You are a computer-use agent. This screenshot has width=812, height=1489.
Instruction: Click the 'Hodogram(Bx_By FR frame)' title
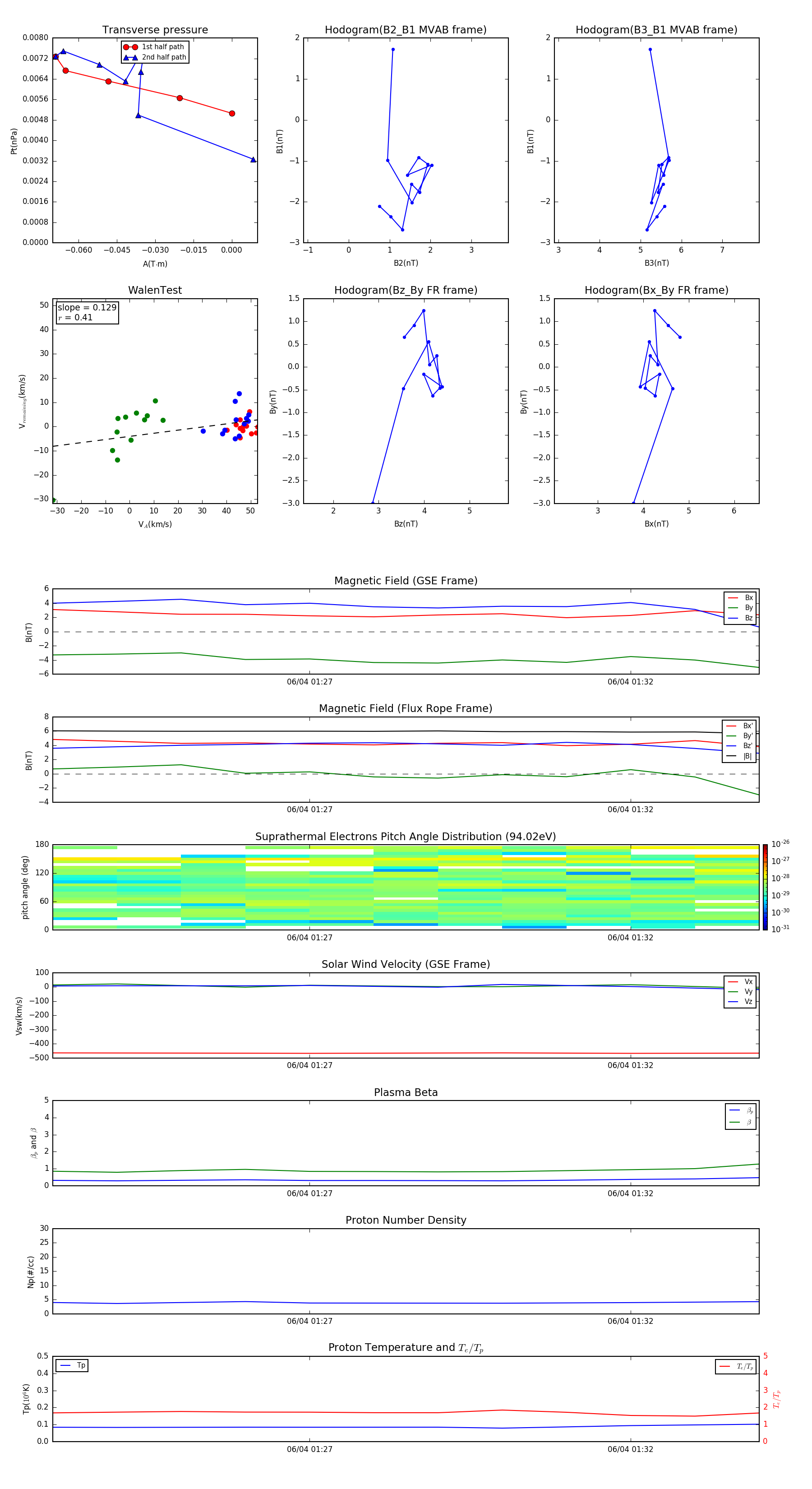656,290
